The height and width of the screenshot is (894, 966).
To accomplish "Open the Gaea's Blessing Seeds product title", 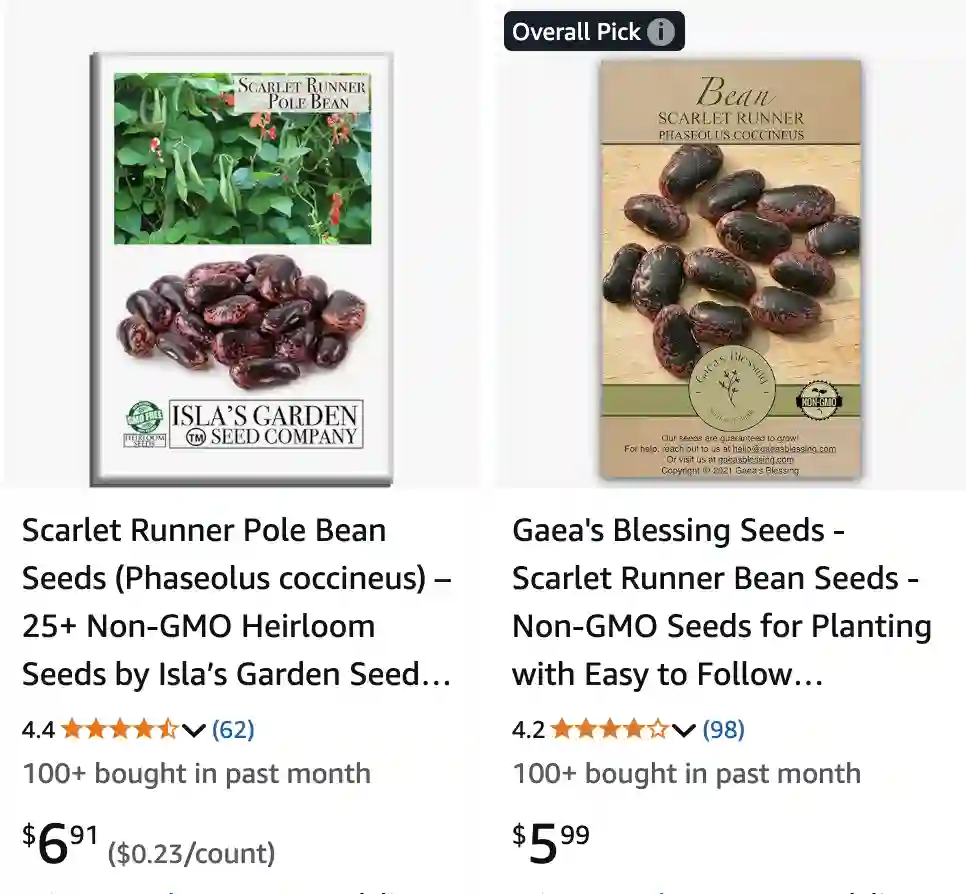I will click(x=721, y=602).
